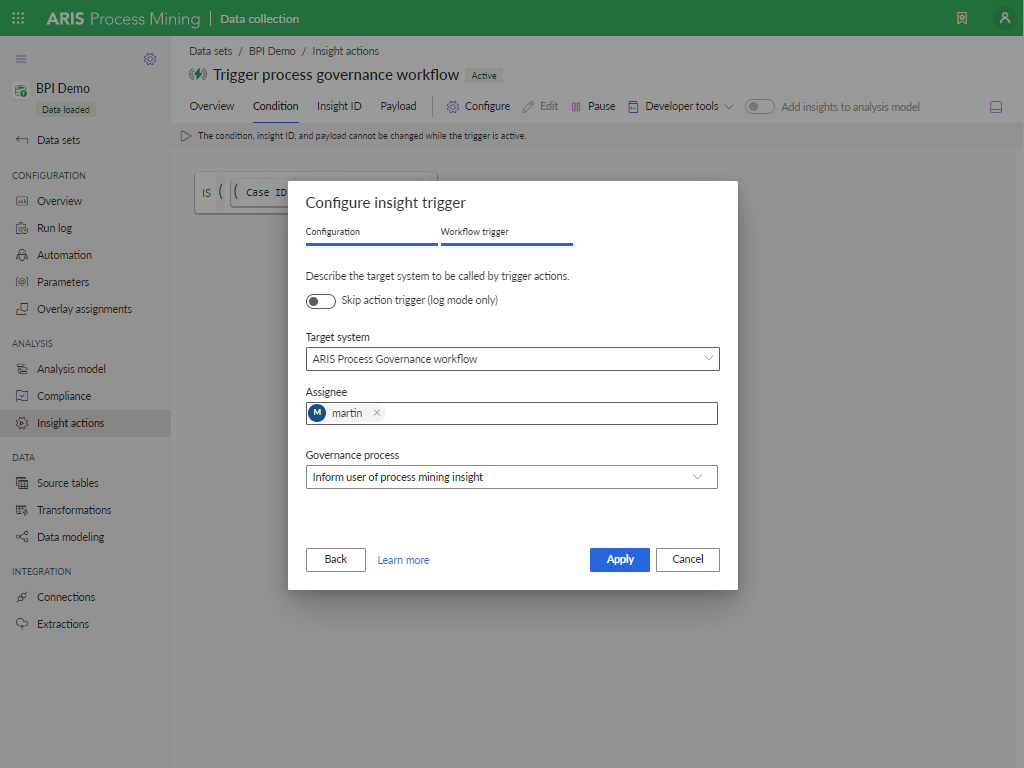Click the ARIS Process Mining logo text
Screen dimensions: 1024x768
click(x=123, y=19)
